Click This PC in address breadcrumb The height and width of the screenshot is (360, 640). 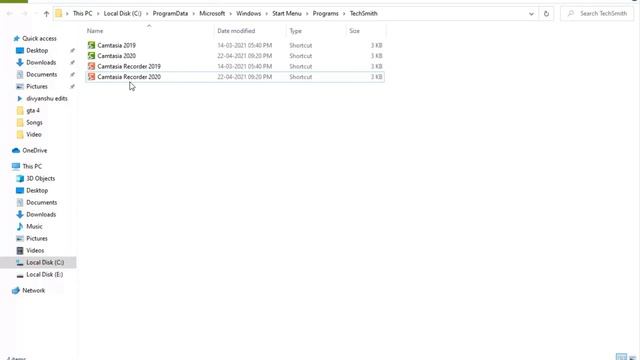tap(82, 13)
